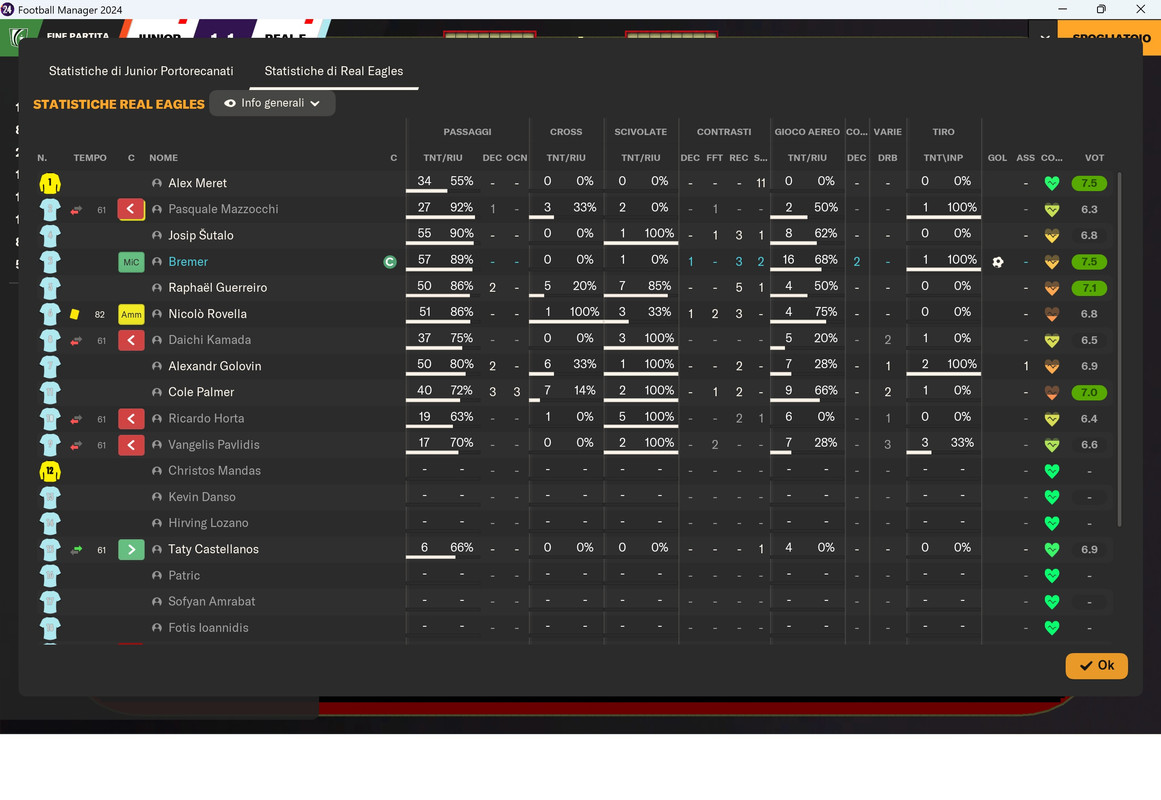Viewport: 1161px width, 800px height.
Task: Click the CONTRASTI group header
Action: (x=723, y=132)
